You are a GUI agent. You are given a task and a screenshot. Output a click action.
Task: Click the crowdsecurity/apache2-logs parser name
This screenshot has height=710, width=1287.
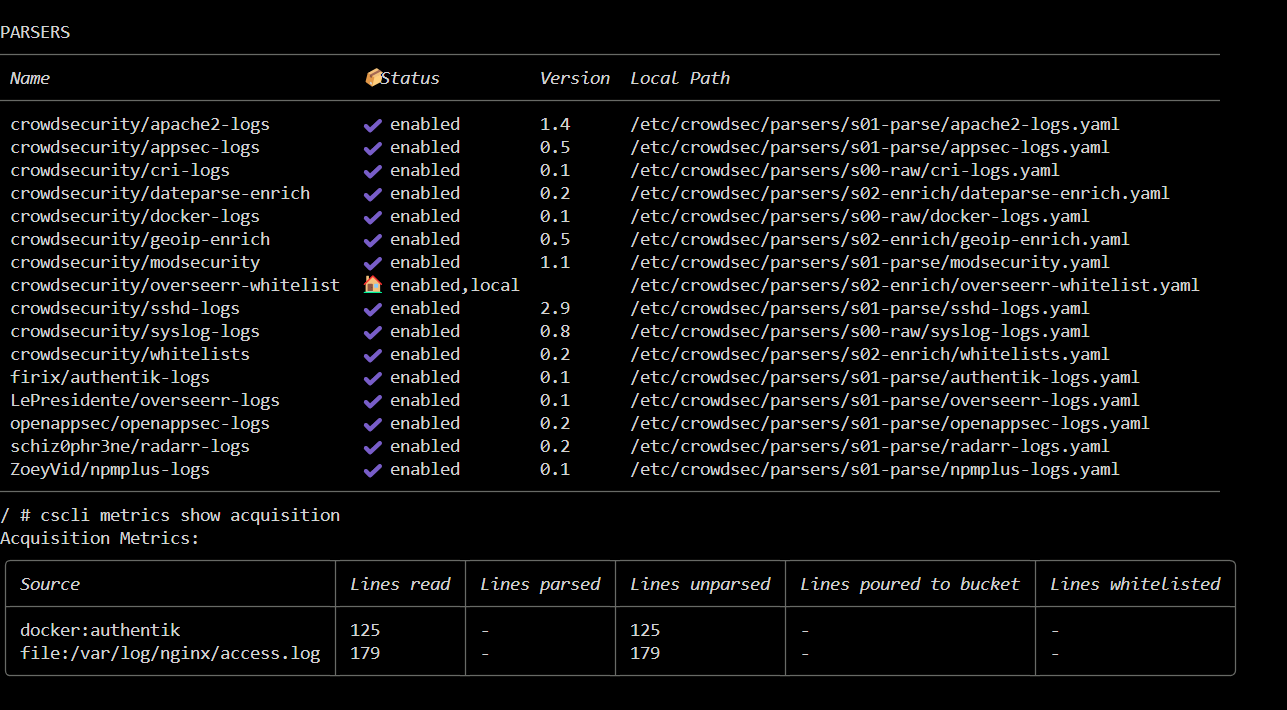coord(140,125)
